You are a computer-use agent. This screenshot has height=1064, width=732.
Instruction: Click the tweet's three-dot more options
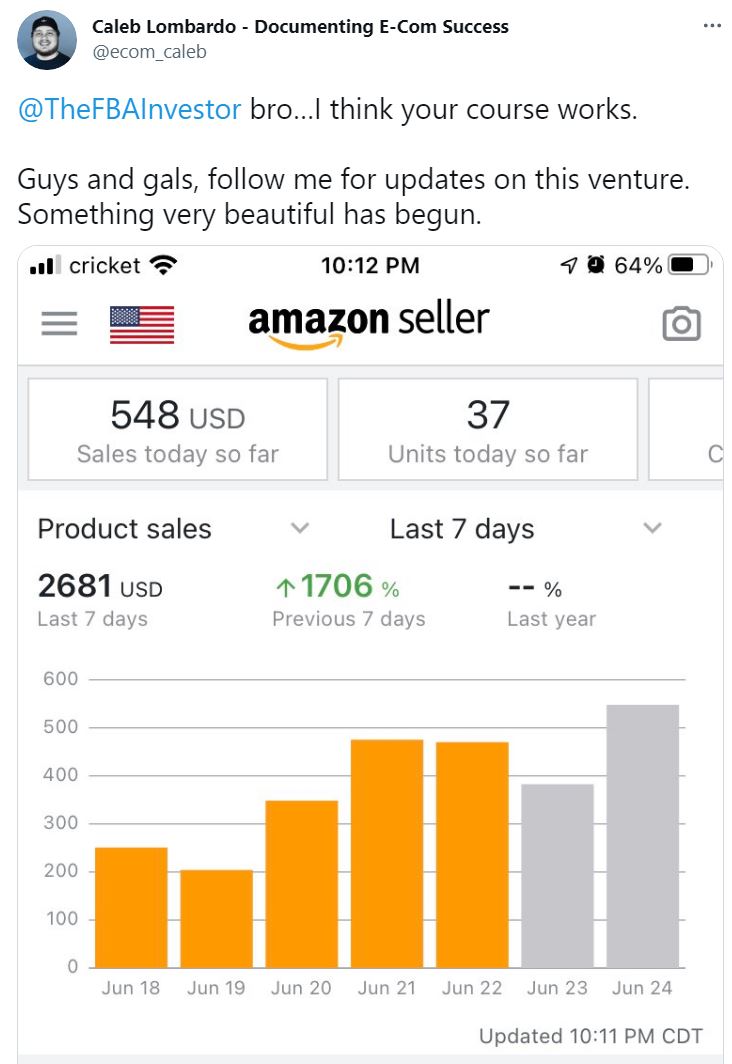[712, 26]
